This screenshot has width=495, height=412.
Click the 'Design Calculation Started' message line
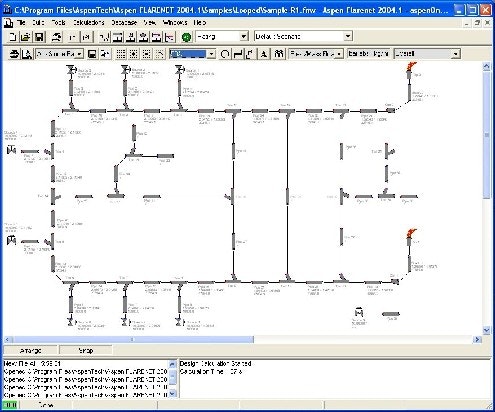(x=215, y=363)
